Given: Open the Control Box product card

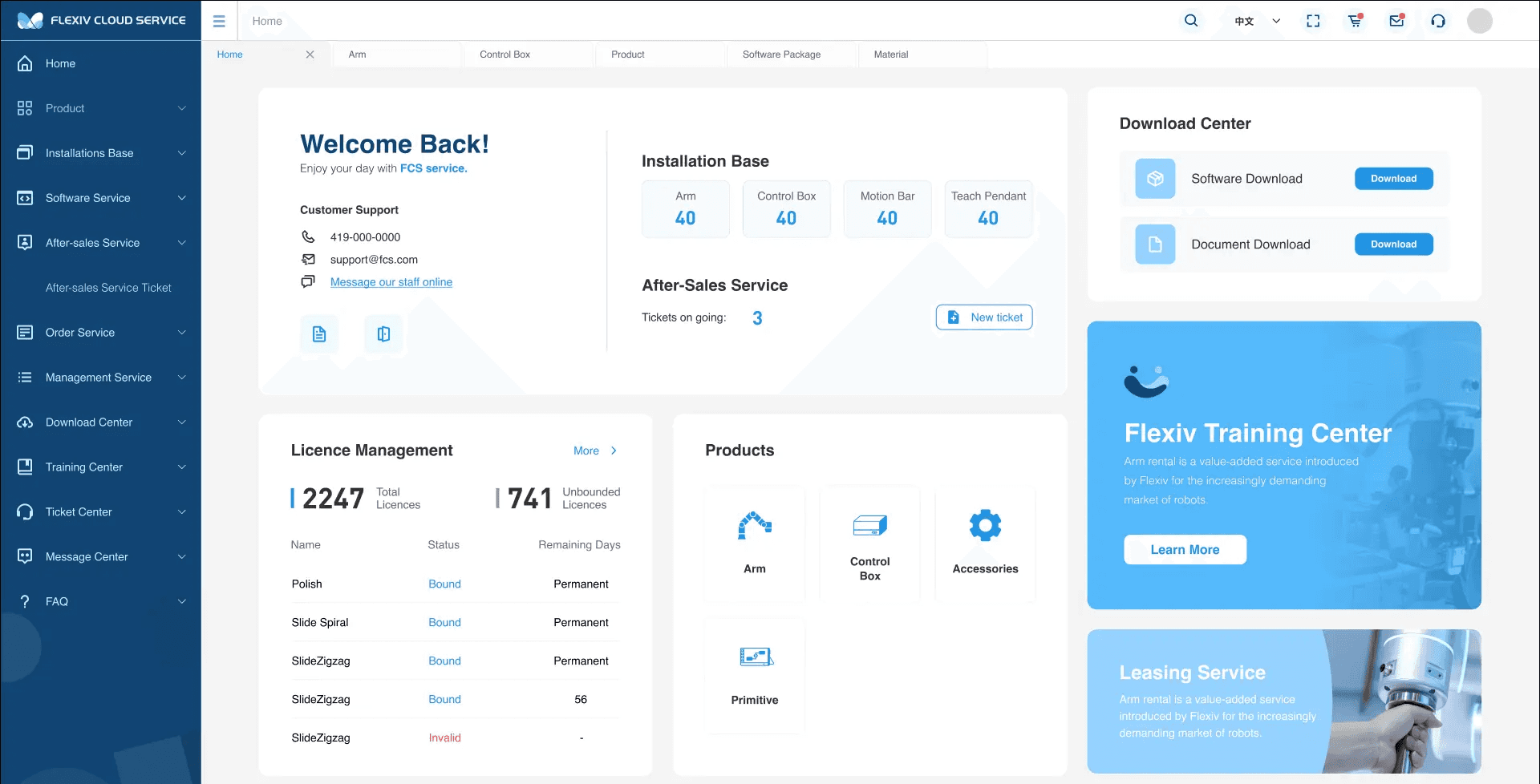Looking at the screenshot, I should [870, 544].
